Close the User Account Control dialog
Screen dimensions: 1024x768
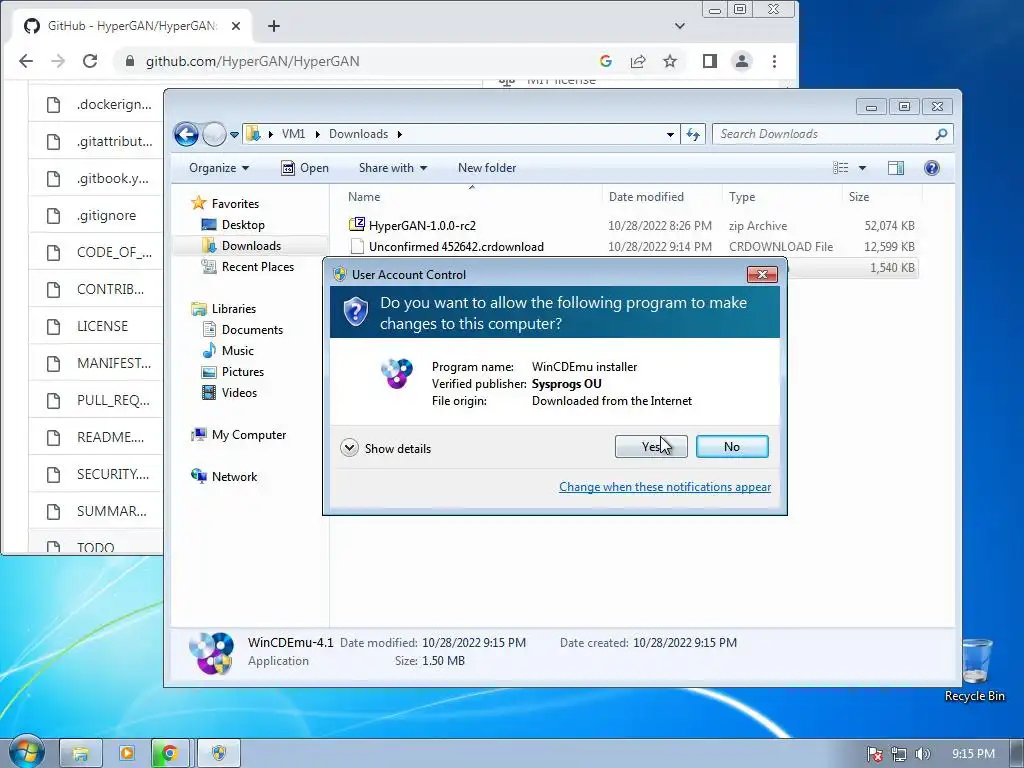pos(761,274)
